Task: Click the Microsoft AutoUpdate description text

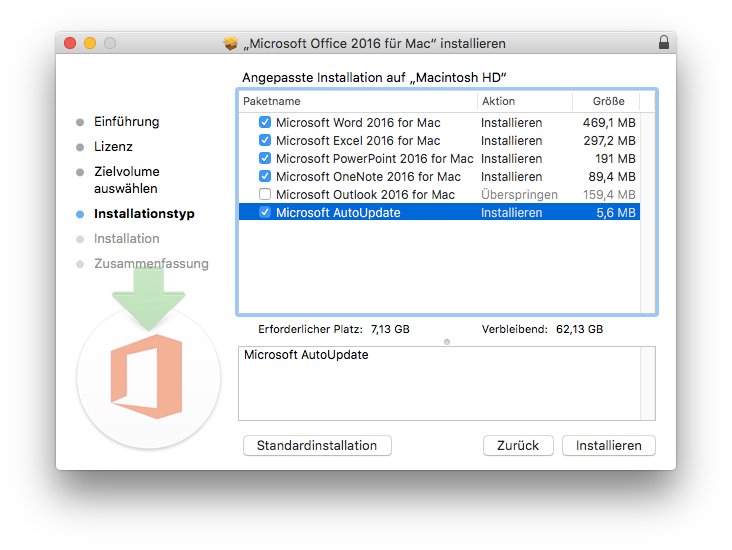Action: (306, 355)
